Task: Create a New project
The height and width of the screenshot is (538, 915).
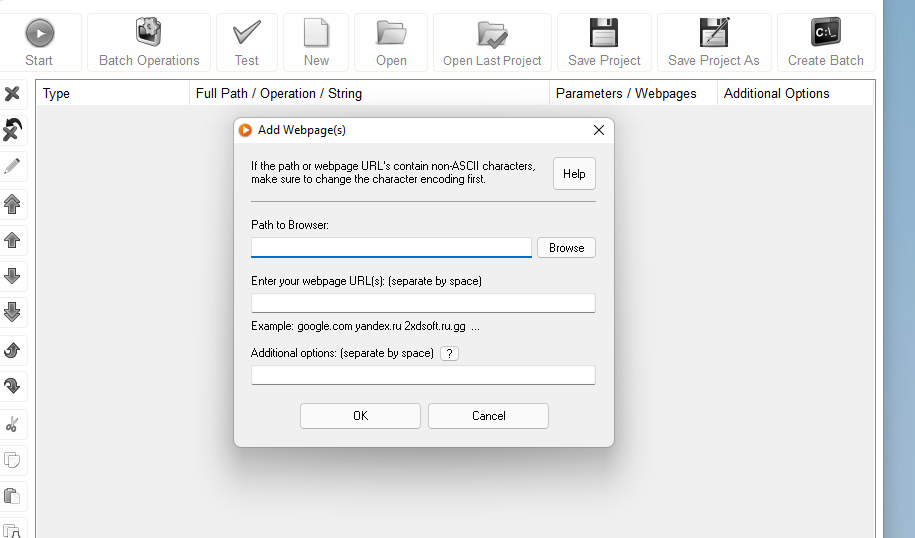Action: [316, 34]
